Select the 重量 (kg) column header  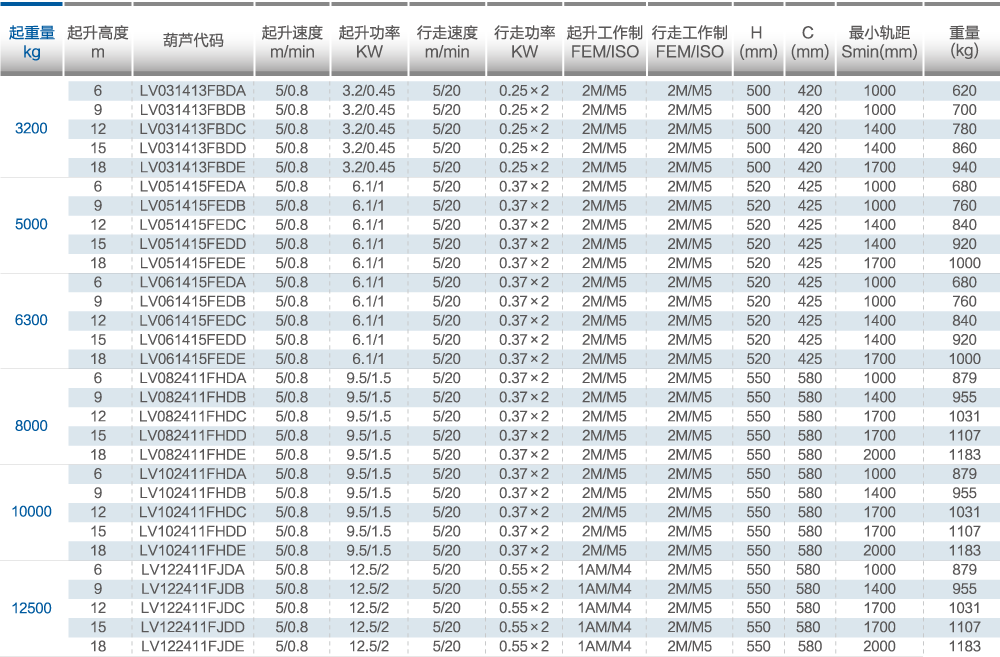pos(964,42)
